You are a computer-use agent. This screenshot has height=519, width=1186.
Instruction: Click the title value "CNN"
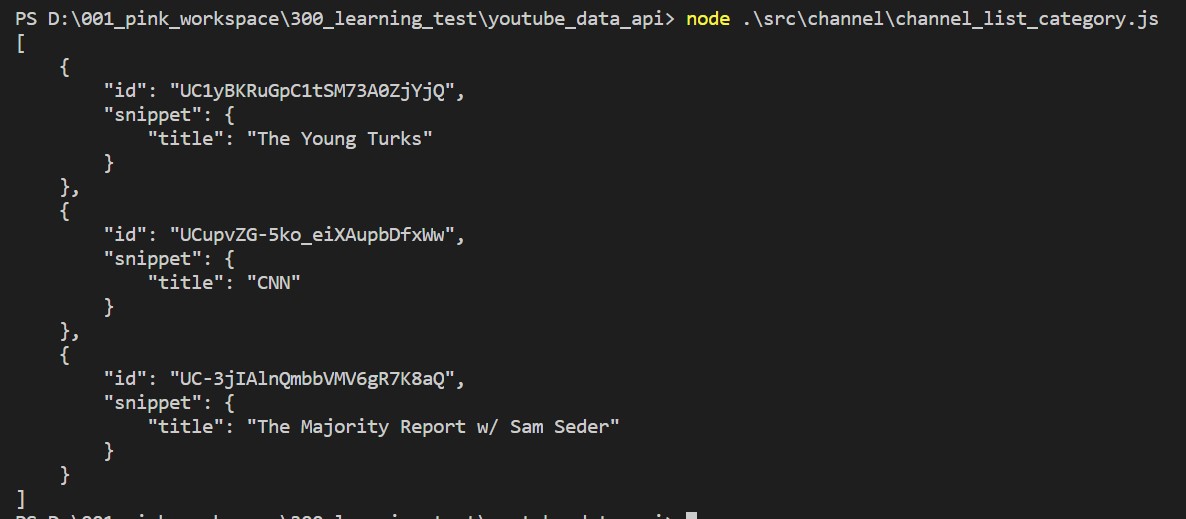point(274,282)
